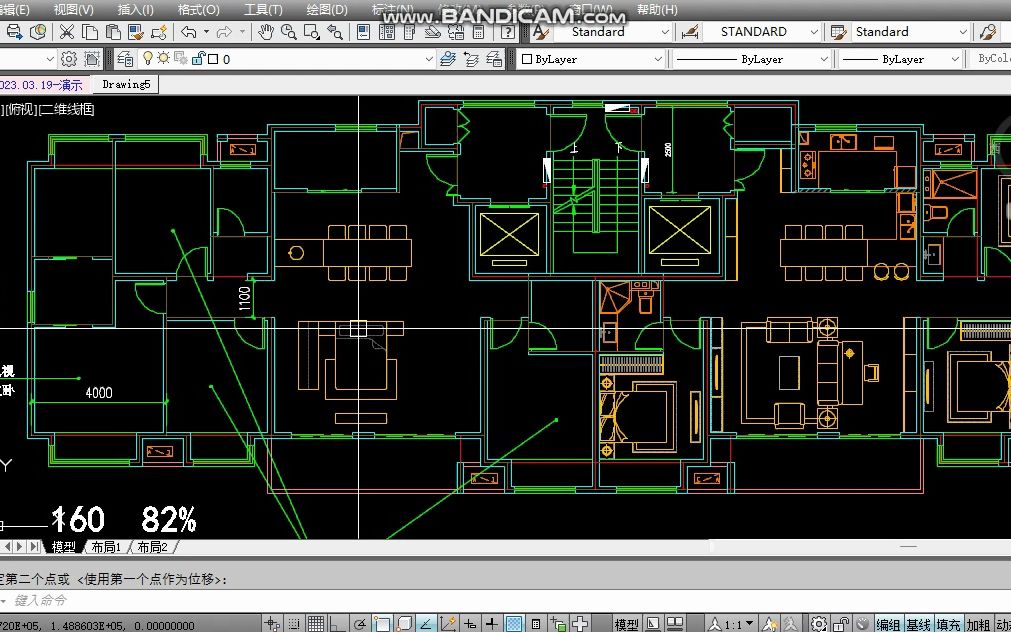Click the Cut scissors icon
This screenshot has width=1011, height=632.
tap(66, 32)
